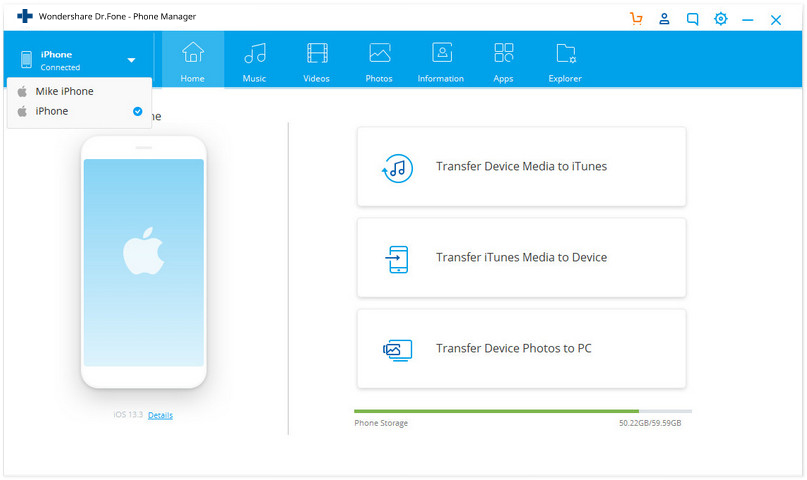Switch to the Information tab
Image resolution: width=807 pixels, height=480 pixels.
(x=441, y=60)
